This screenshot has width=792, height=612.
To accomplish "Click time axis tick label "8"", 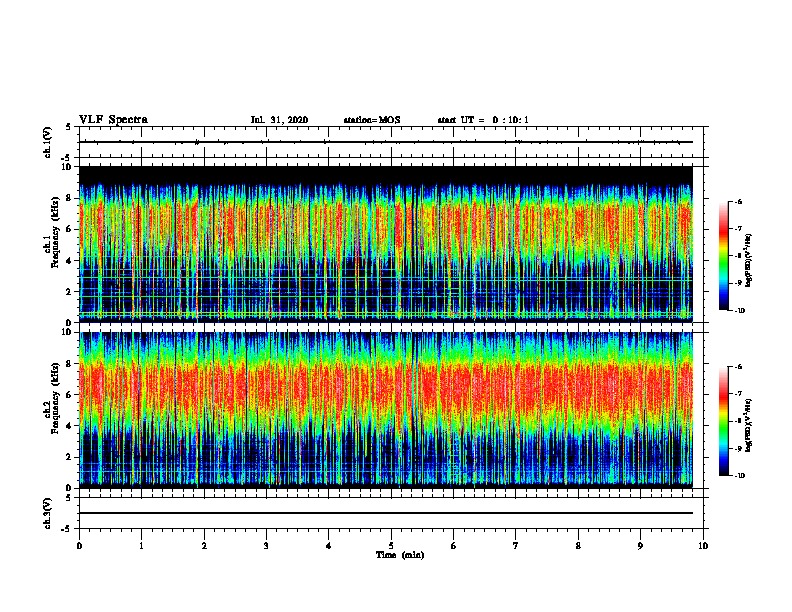I will [x=578, y=546].
